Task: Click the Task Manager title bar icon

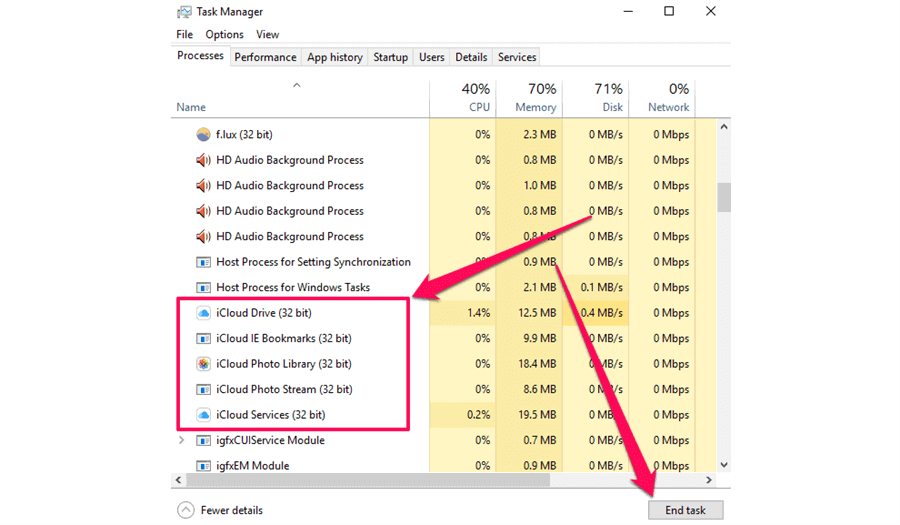Action: pos(184,12)
